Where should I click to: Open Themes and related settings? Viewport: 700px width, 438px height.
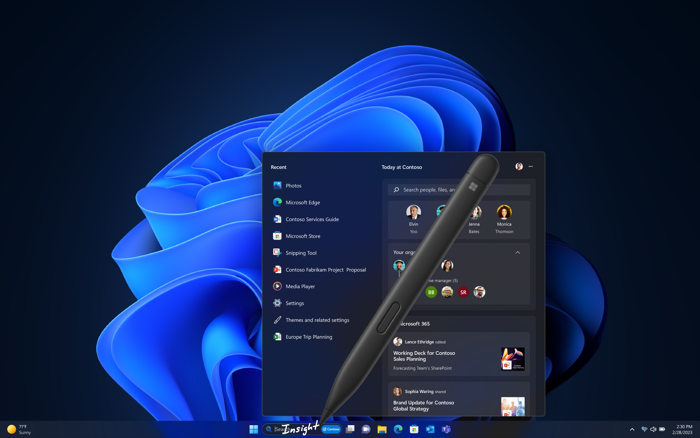(311, 320)
